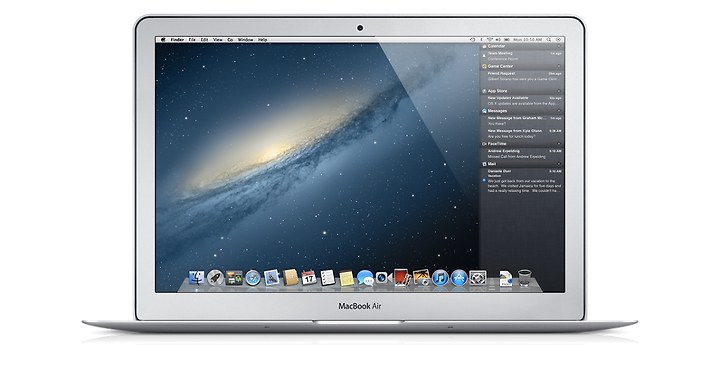Clear Mail notifications with its X button
The image size is (720, 369).
(559, 164)
